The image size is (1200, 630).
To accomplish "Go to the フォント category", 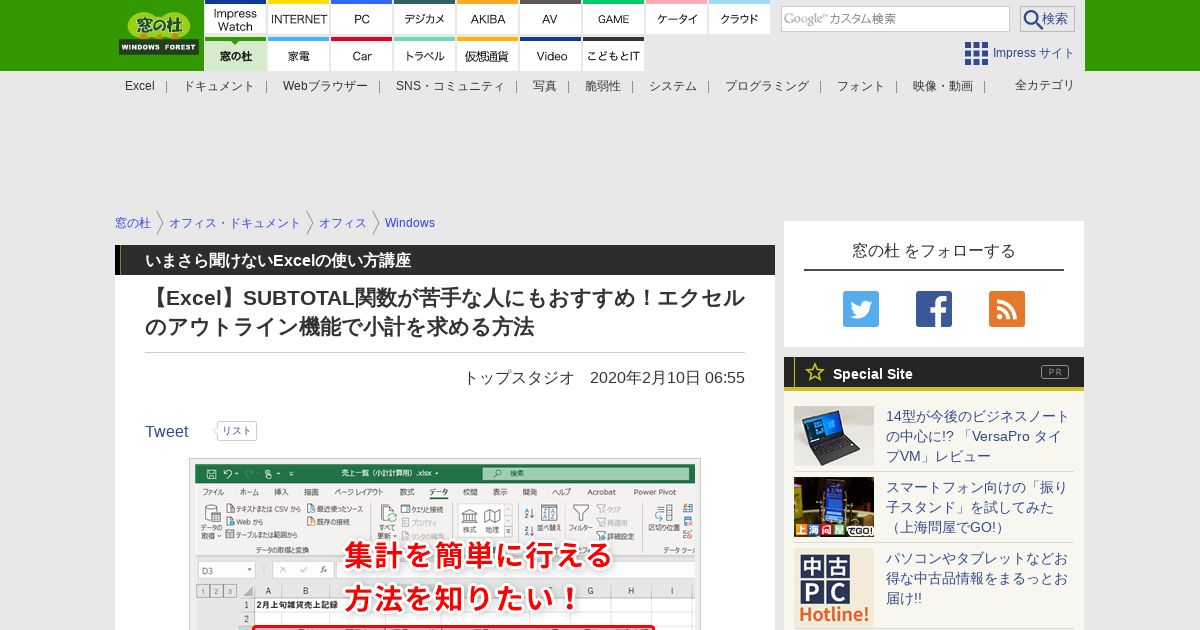I will point(861,86).
